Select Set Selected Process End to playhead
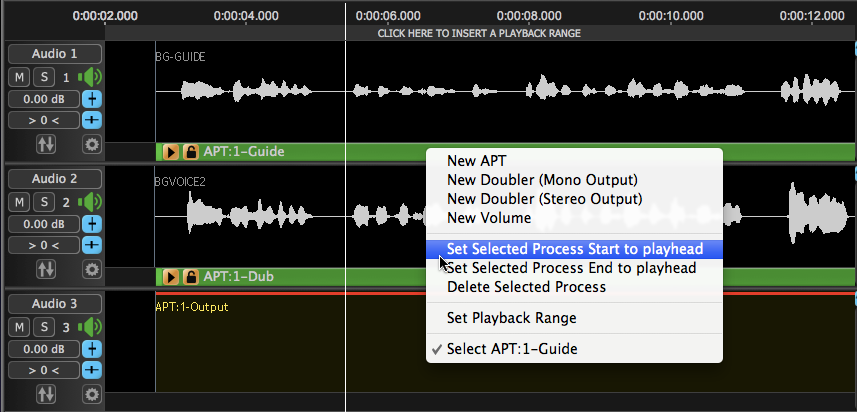The height and width of the screenshot is (412, 857). (574, 268)
